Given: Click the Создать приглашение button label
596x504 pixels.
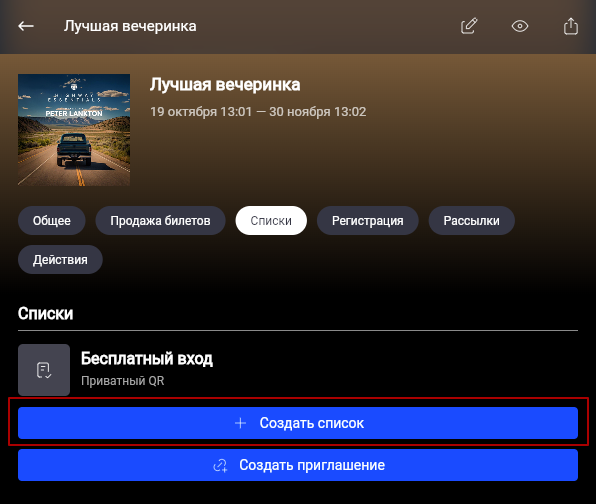Looking at the screenshot, I should (x=312, y=465).
